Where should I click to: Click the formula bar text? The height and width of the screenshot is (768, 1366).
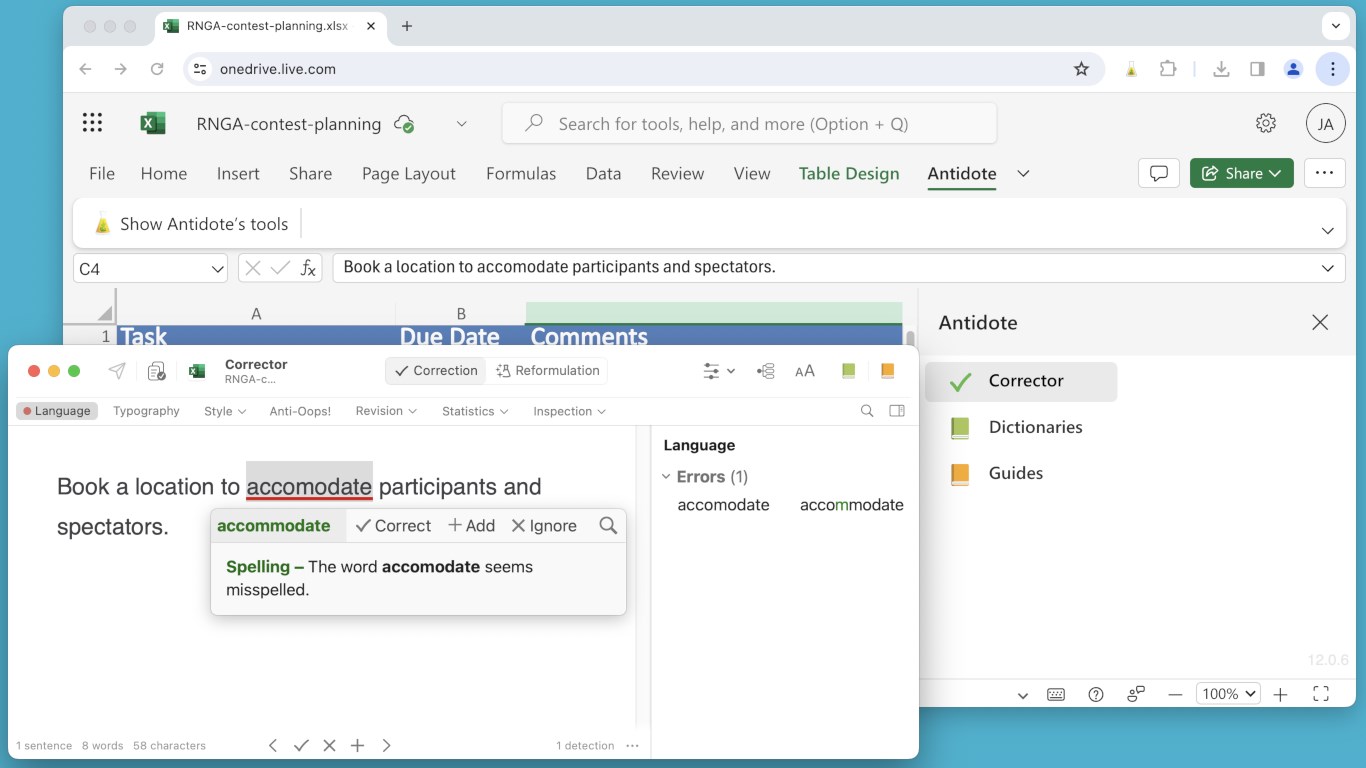[x=559, y=267]
